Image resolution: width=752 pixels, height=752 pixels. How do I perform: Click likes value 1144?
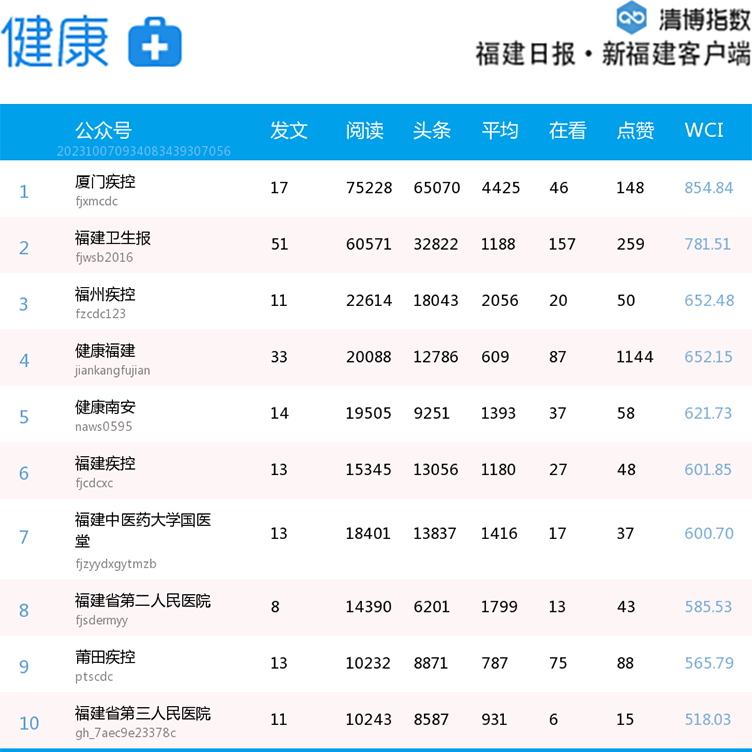[x=634, y=357]
